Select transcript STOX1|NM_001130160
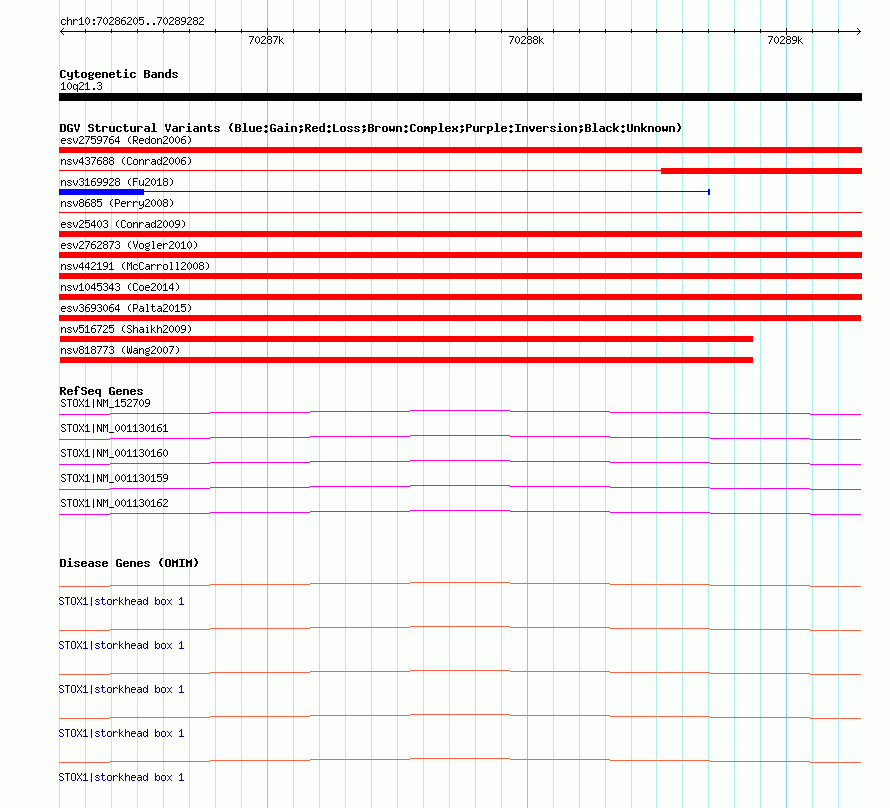 click(114, 453)
